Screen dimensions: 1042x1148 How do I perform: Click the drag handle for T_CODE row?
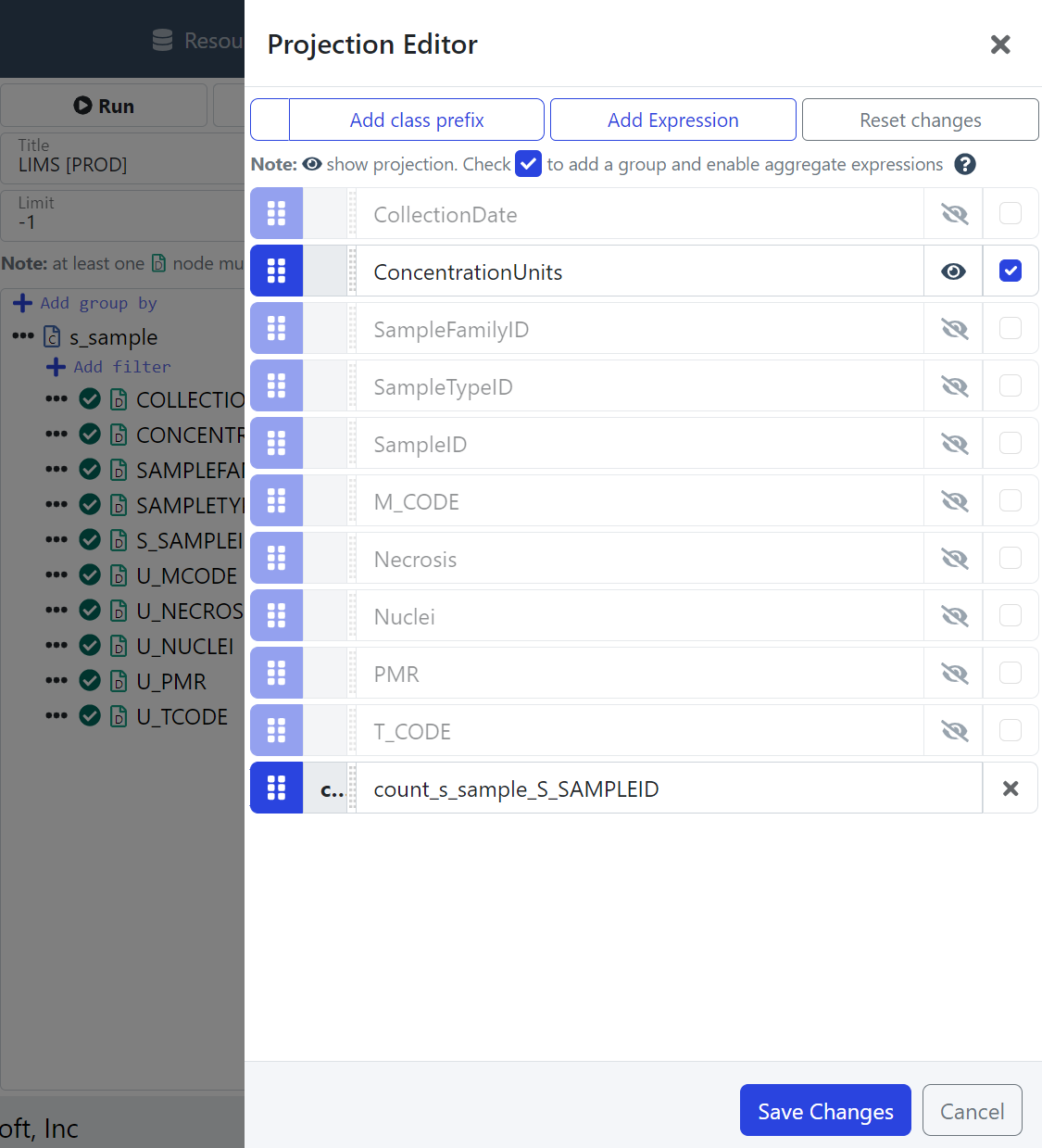(276, 731)
